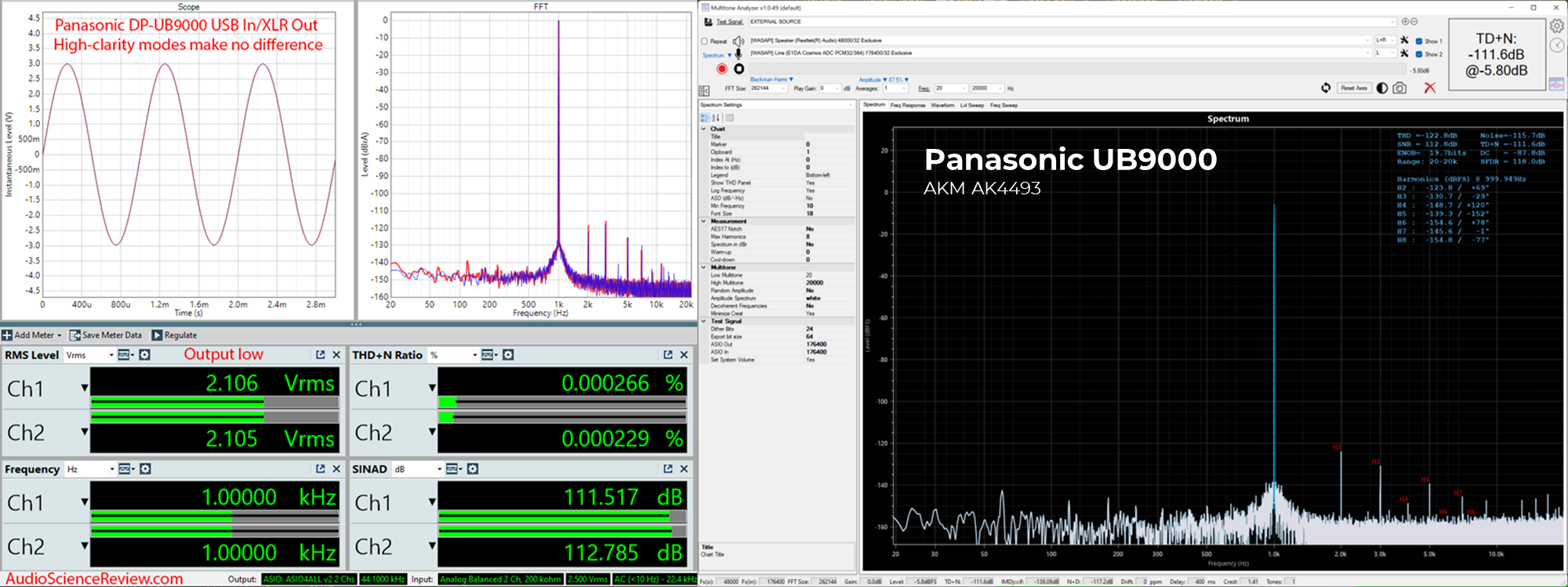Open THD+N Ratio meter settings gear

(508, 355)
